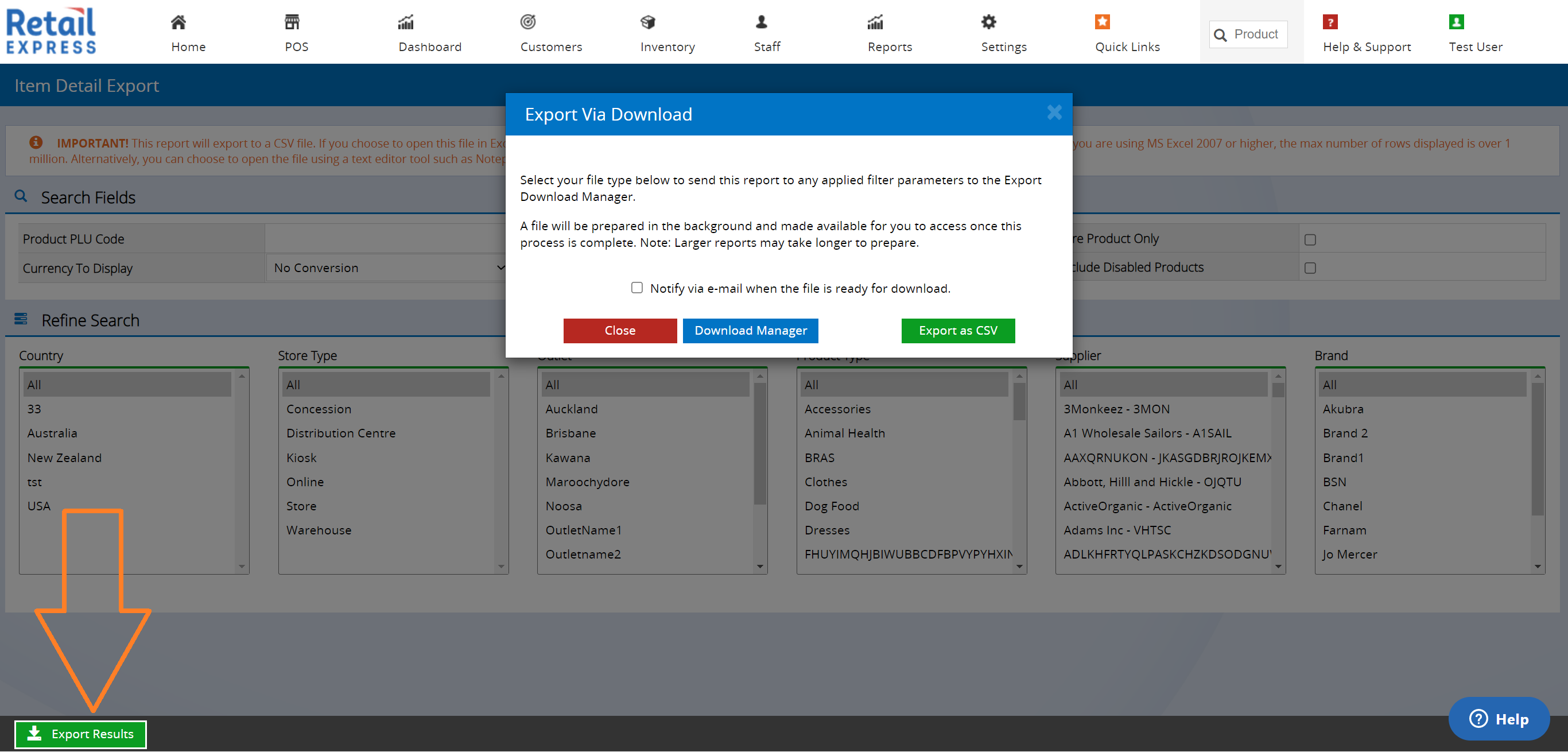Screen dimensions: 1568x752
Task: Click up arrow of Outlet list scrollbar
Action: [x=760, y=377]
